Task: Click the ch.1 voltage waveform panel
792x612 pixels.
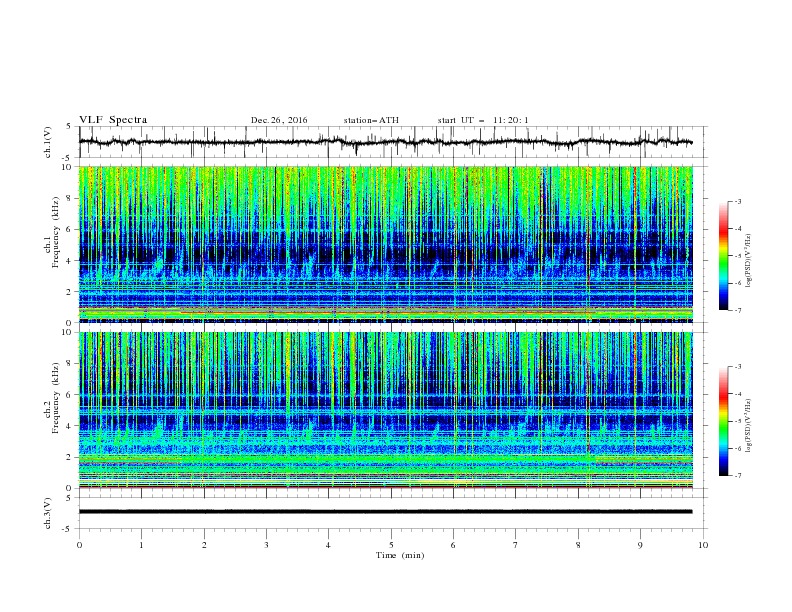Action: click(x=393, y=142)
